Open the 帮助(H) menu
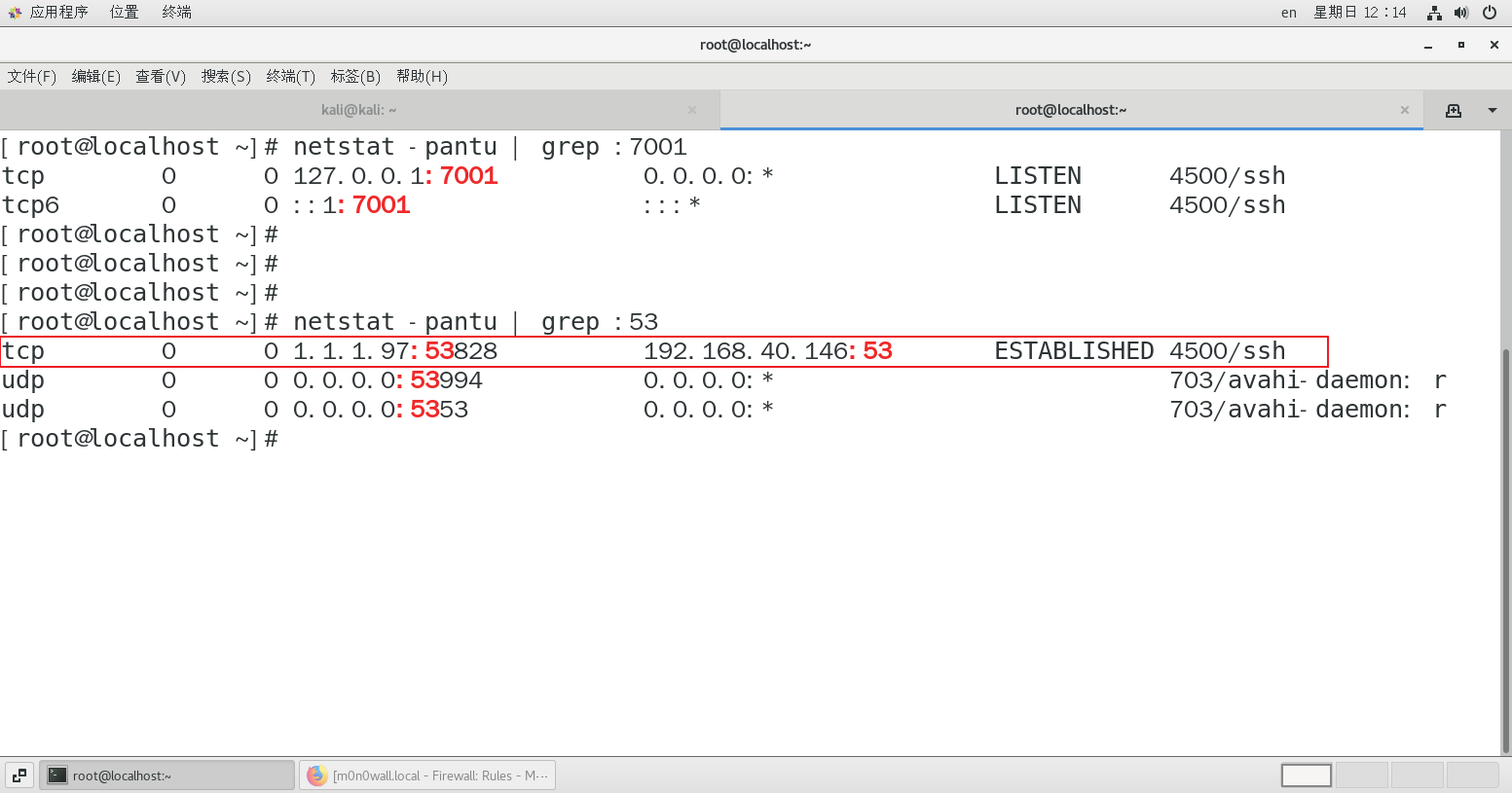 [x=422, y=76]
